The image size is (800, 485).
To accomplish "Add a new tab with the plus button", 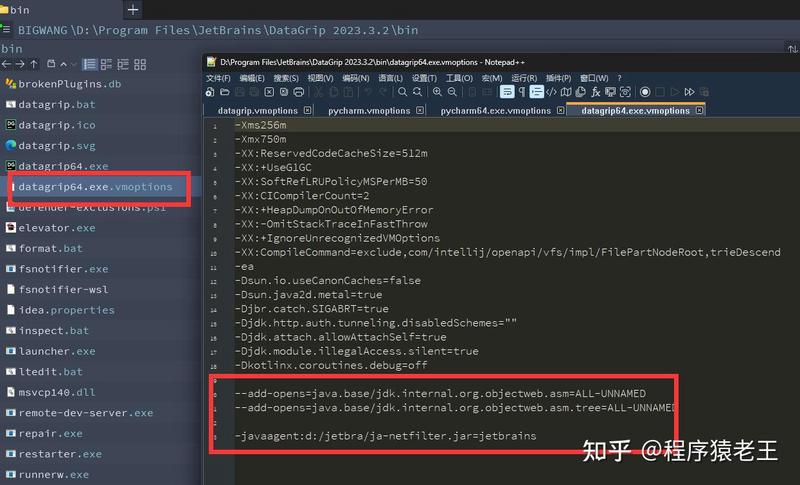I will point(133,10).
